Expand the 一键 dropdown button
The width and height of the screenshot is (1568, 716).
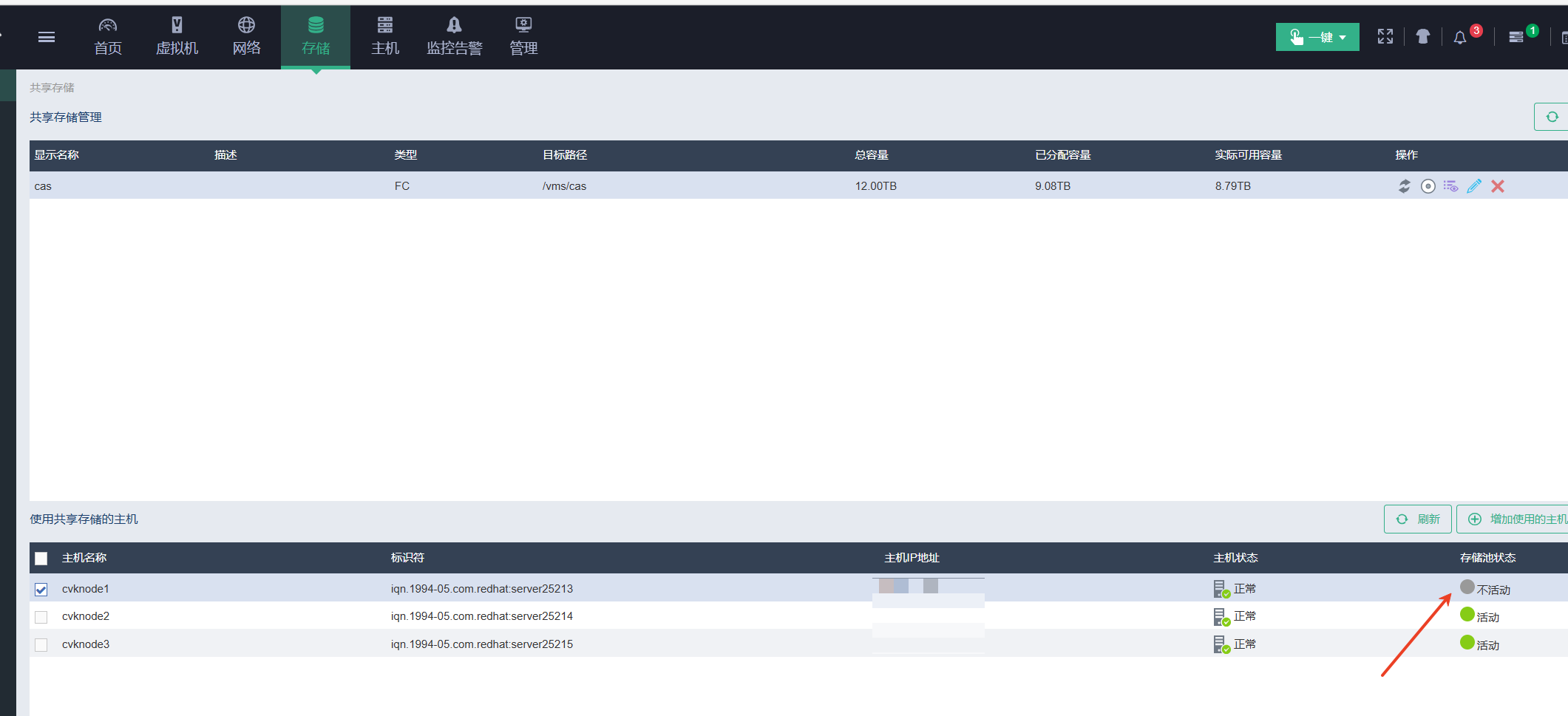pos(1317,37)
